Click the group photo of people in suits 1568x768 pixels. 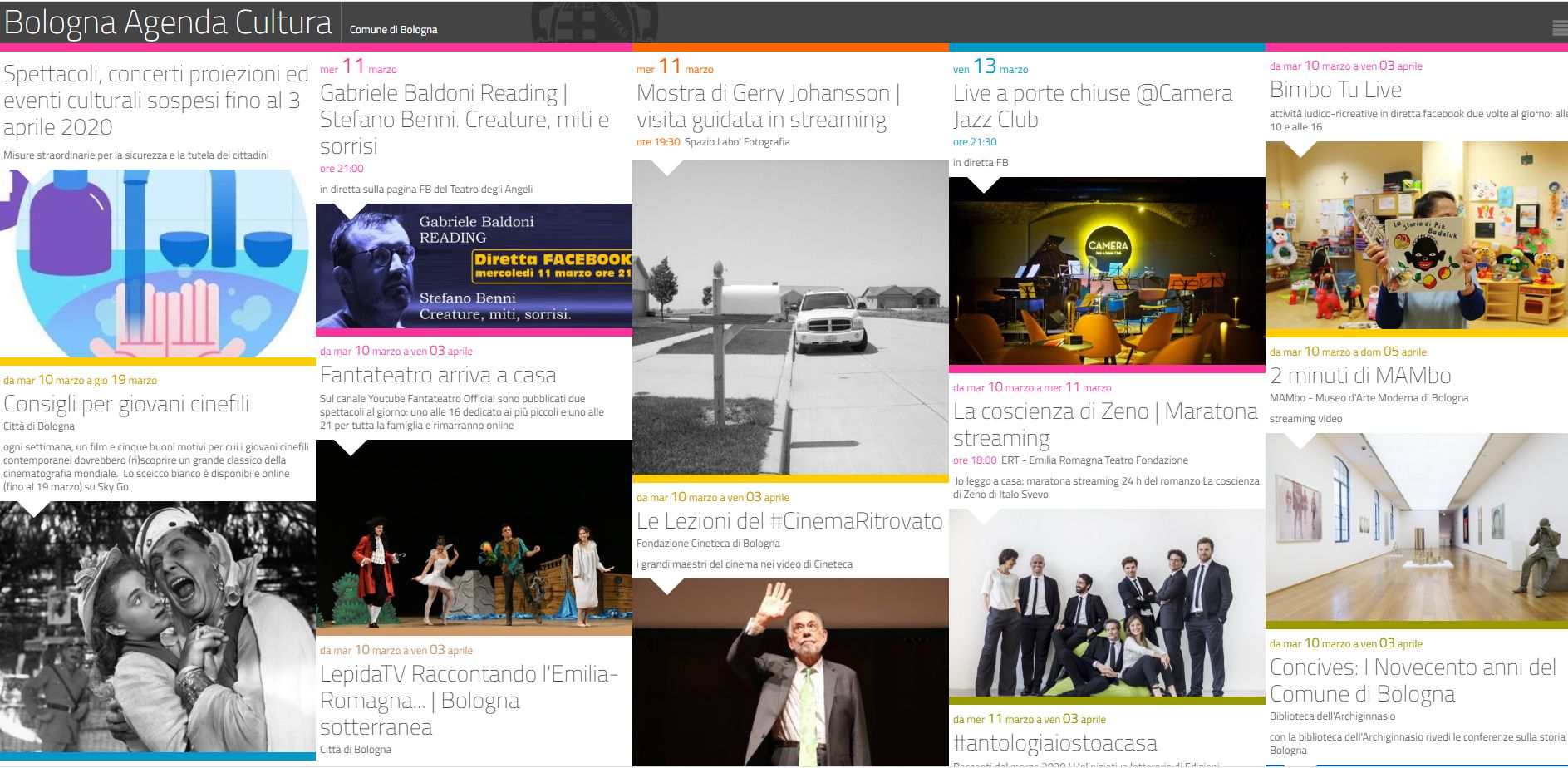[1107, 603]
